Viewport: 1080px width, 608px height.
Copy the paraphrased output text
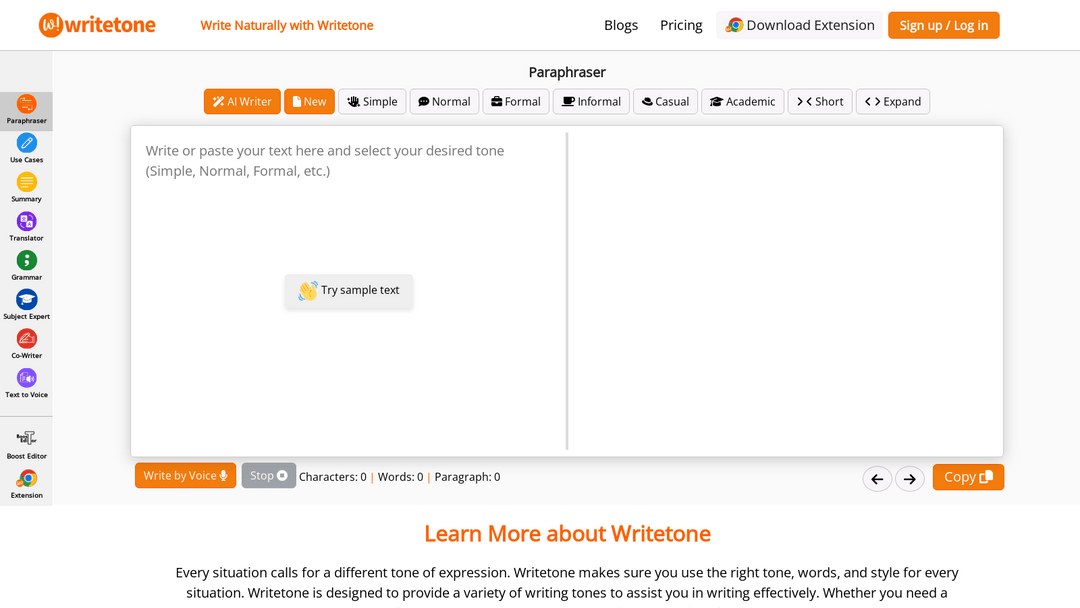tap(967, 477)
